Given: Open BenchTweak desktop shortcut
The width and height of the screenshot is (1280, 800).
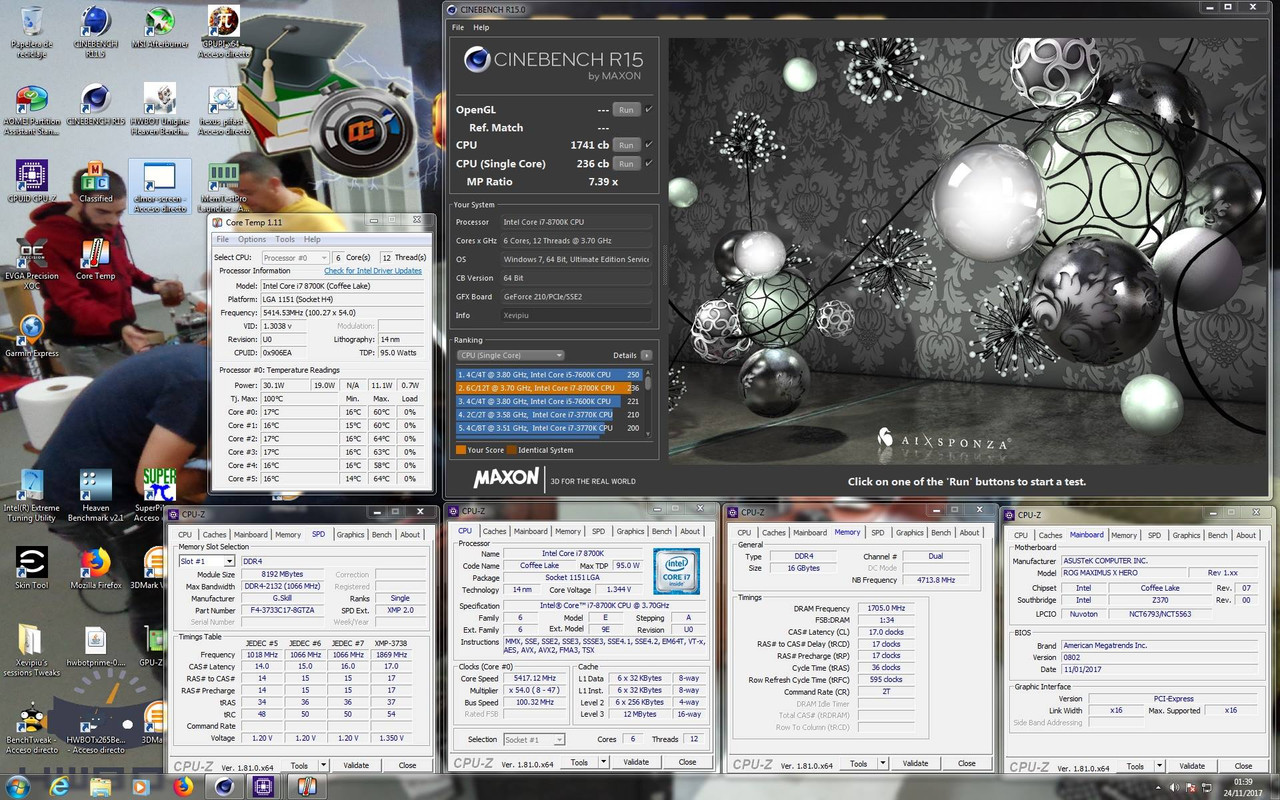Looking at the screenshot, I should pos(32,728).
